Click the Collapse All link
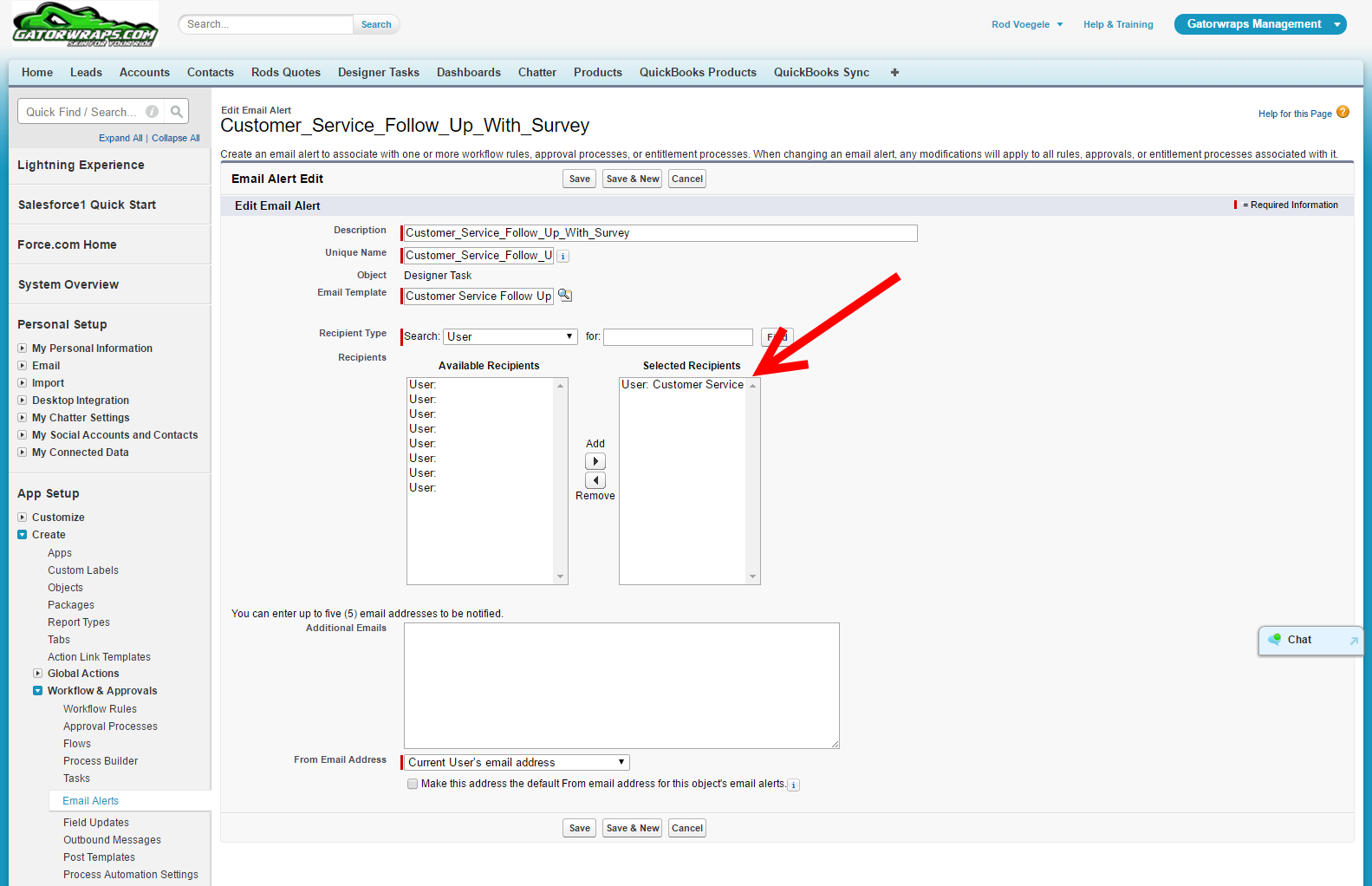 pos(176,138)
